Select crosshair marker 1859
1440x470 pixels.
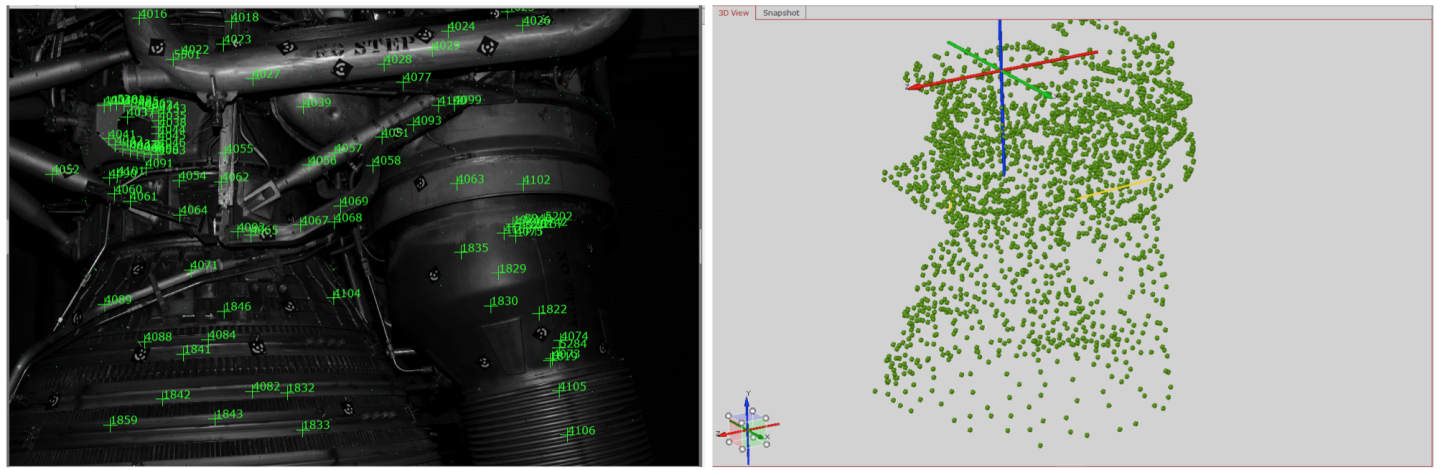(109, 422)
